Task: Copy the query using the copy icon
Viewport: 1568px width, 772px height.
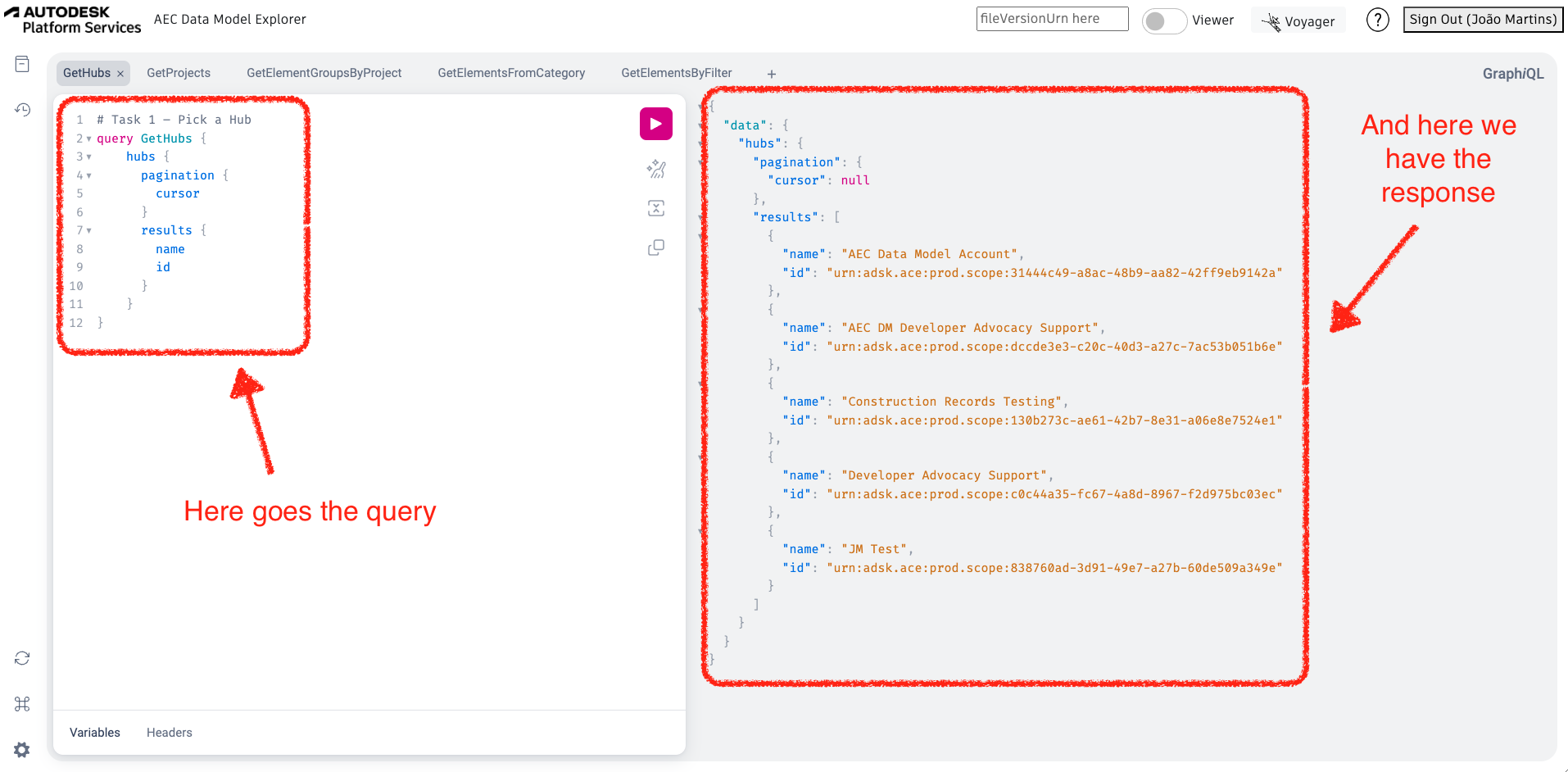Action: tap(656, 247)
